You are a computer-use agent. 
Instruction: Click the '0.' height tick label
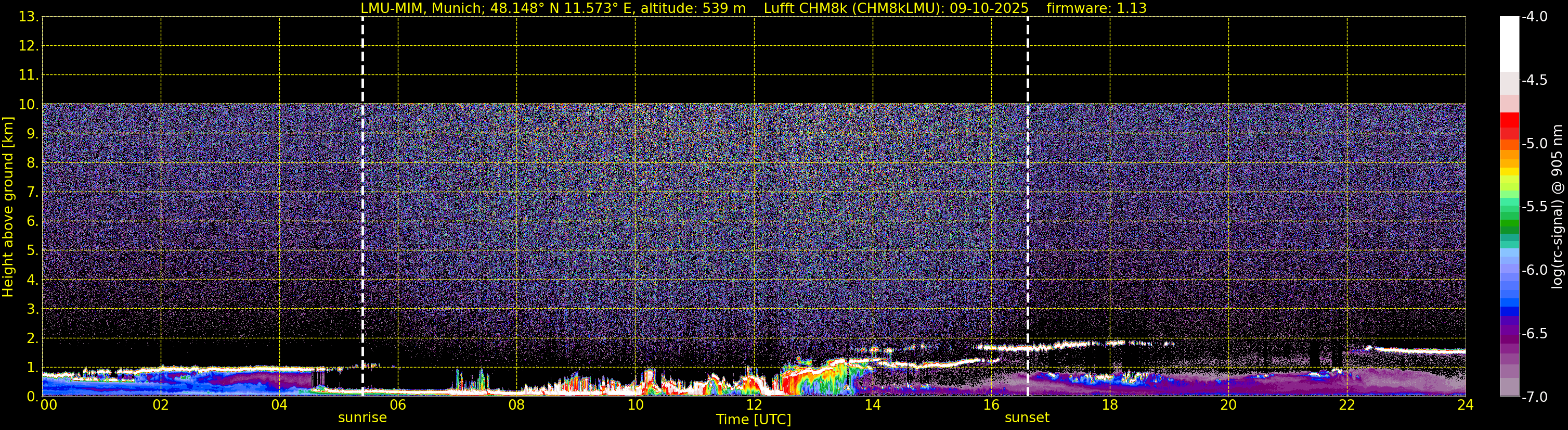33,397
